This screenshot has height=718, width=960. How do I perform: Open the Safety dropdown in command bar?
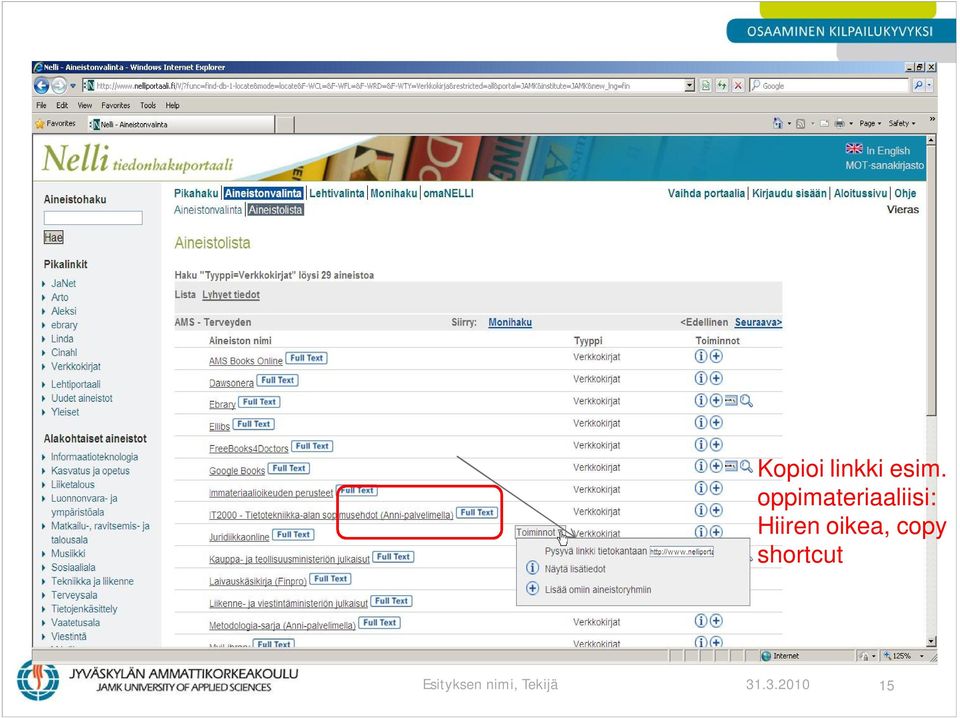tap(902, 124)
